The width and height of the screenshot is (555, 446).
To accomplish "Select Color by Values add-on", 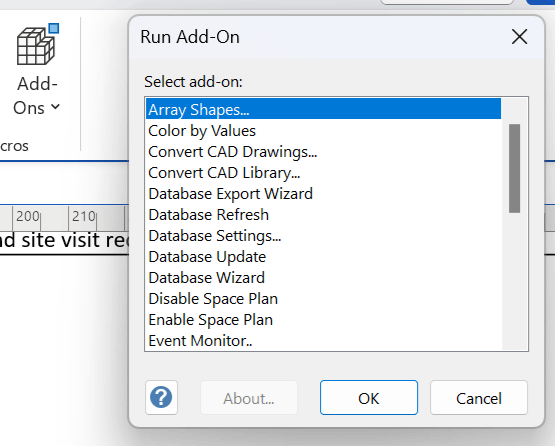I will pos(323,131).
